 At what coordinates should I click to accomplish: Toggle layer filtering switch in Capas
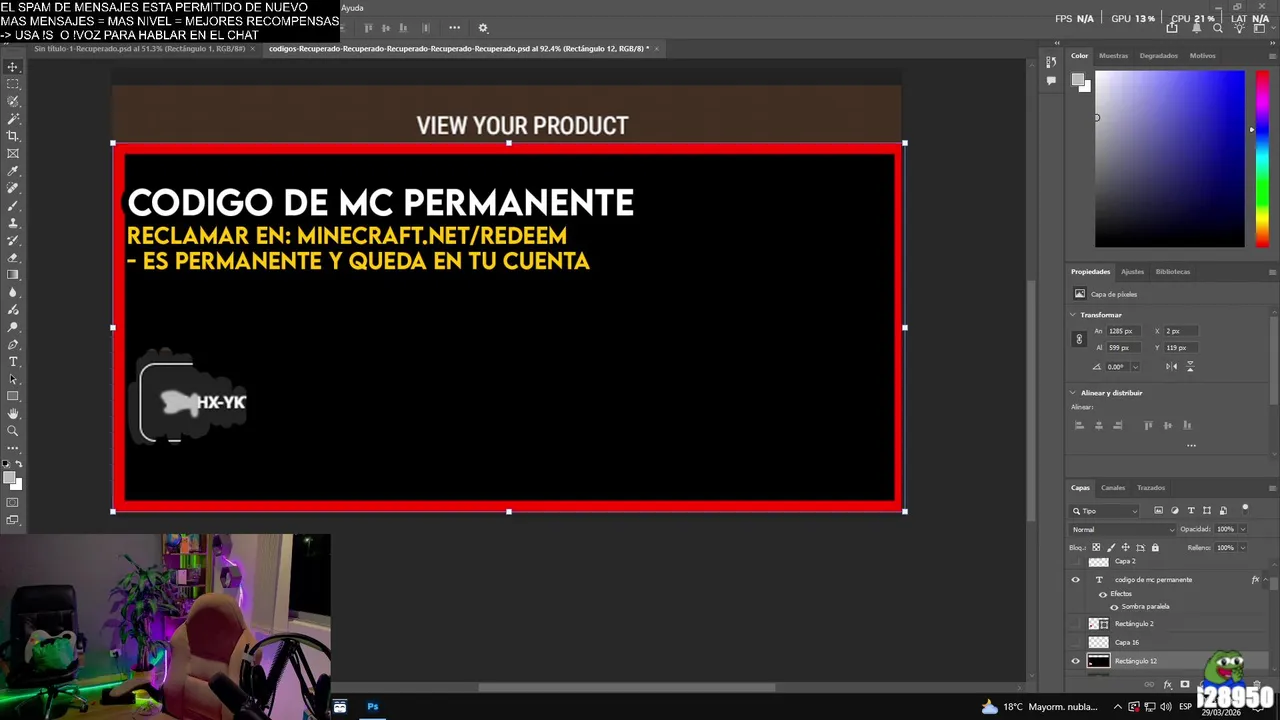[x=1245, y=509]
